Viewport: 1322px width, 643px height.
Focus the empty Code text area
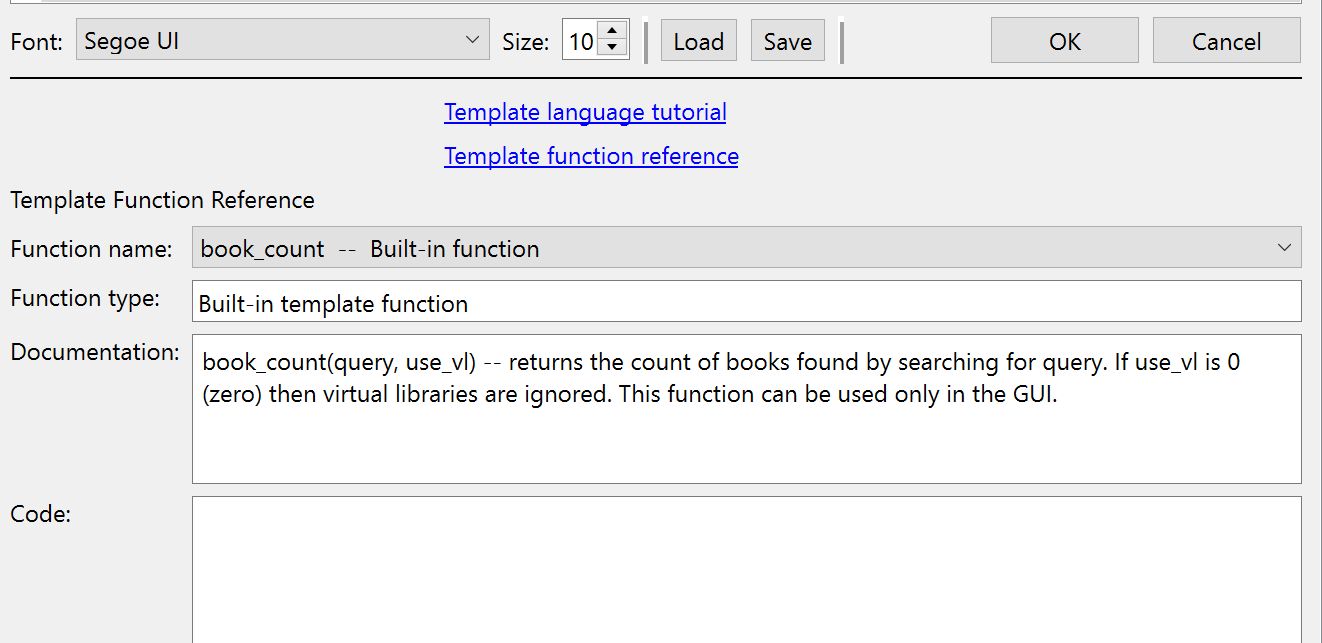pos(746,570)
